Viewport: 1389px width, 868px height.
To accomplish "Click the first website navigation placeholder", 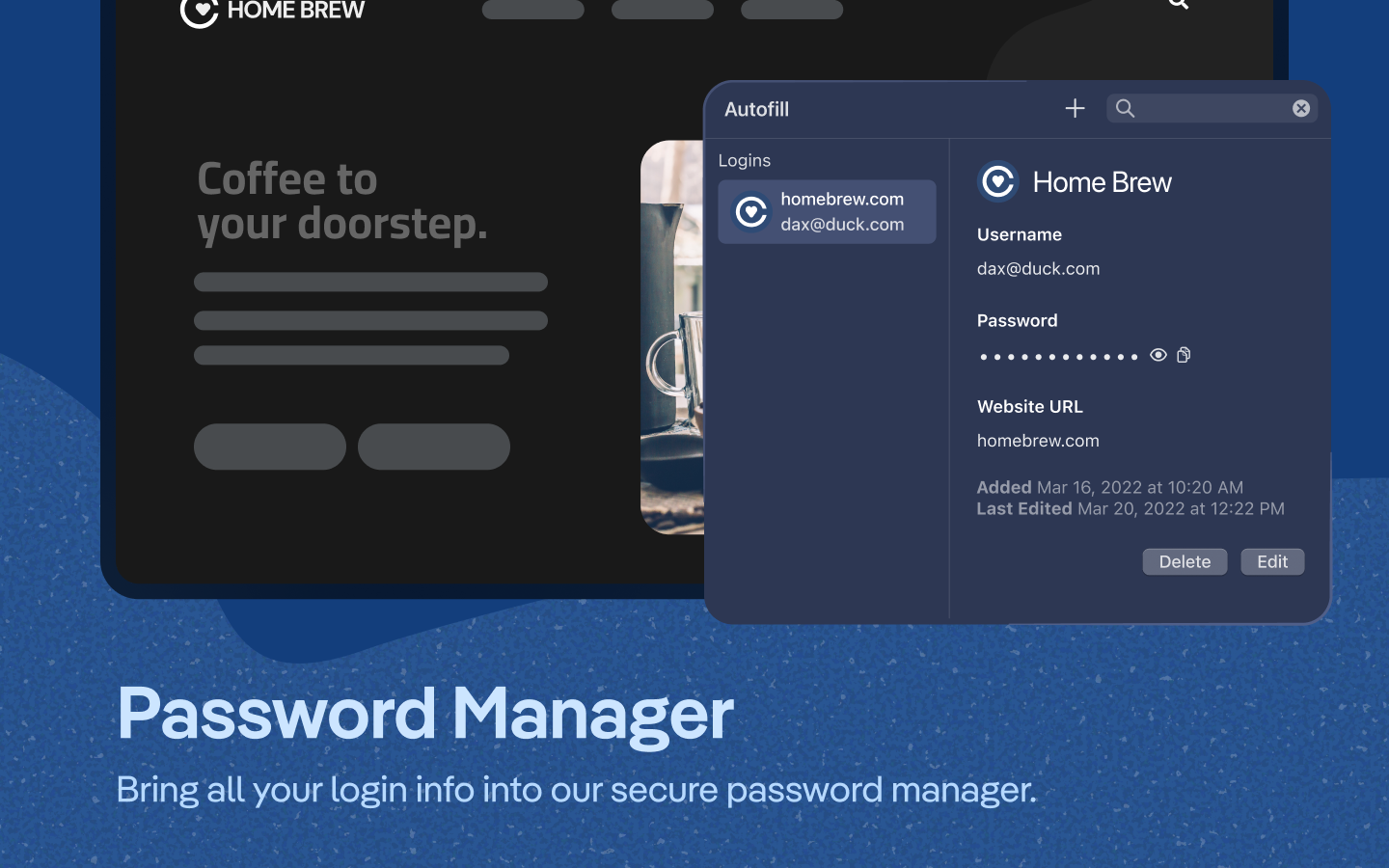I will [533, 9].
